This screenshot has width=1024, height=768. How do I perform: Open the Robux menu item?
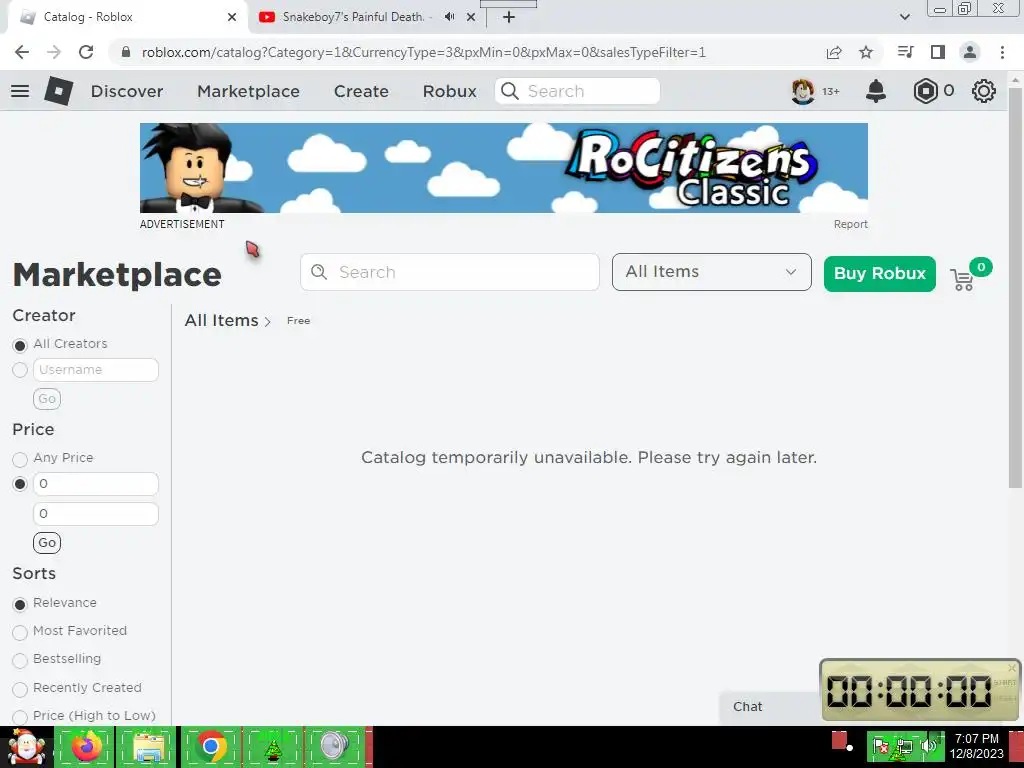click(x=449, y=91)
